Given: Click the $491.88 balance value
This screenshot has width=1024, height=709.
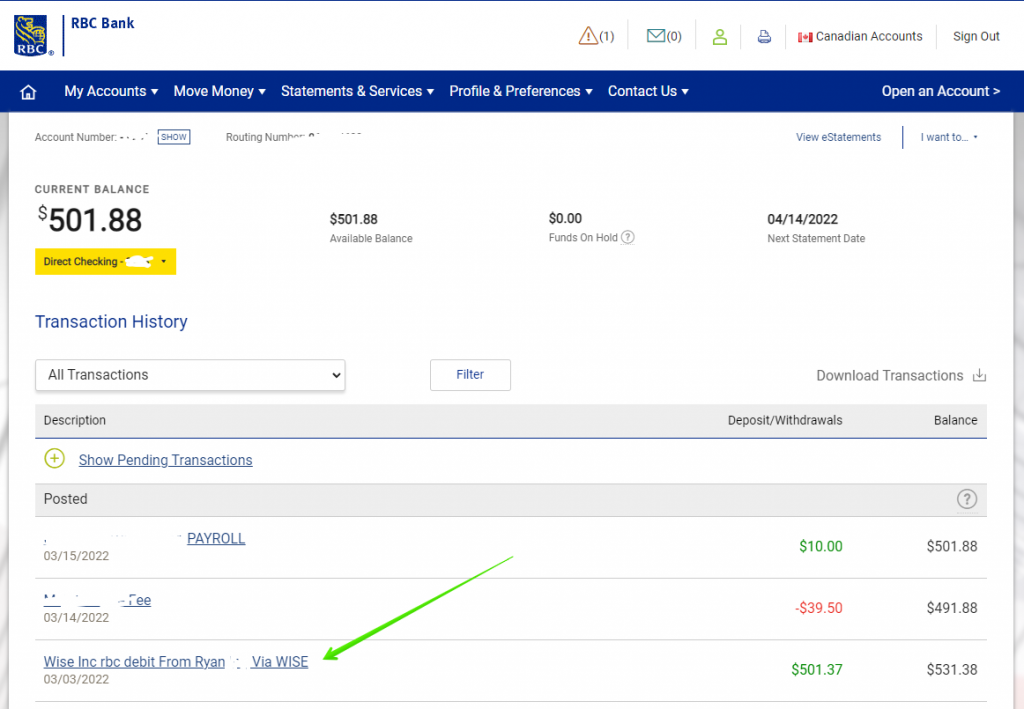Looking at the screenshot, I should tap(952, 608).
